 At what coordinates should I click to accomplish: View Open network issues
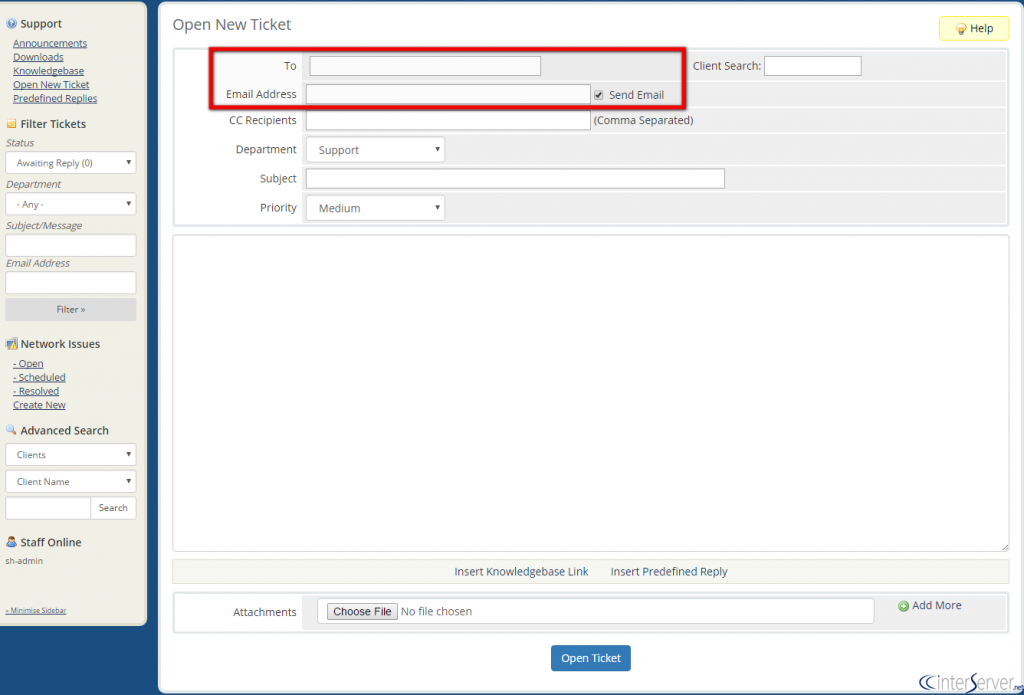[x=28, y=364]
